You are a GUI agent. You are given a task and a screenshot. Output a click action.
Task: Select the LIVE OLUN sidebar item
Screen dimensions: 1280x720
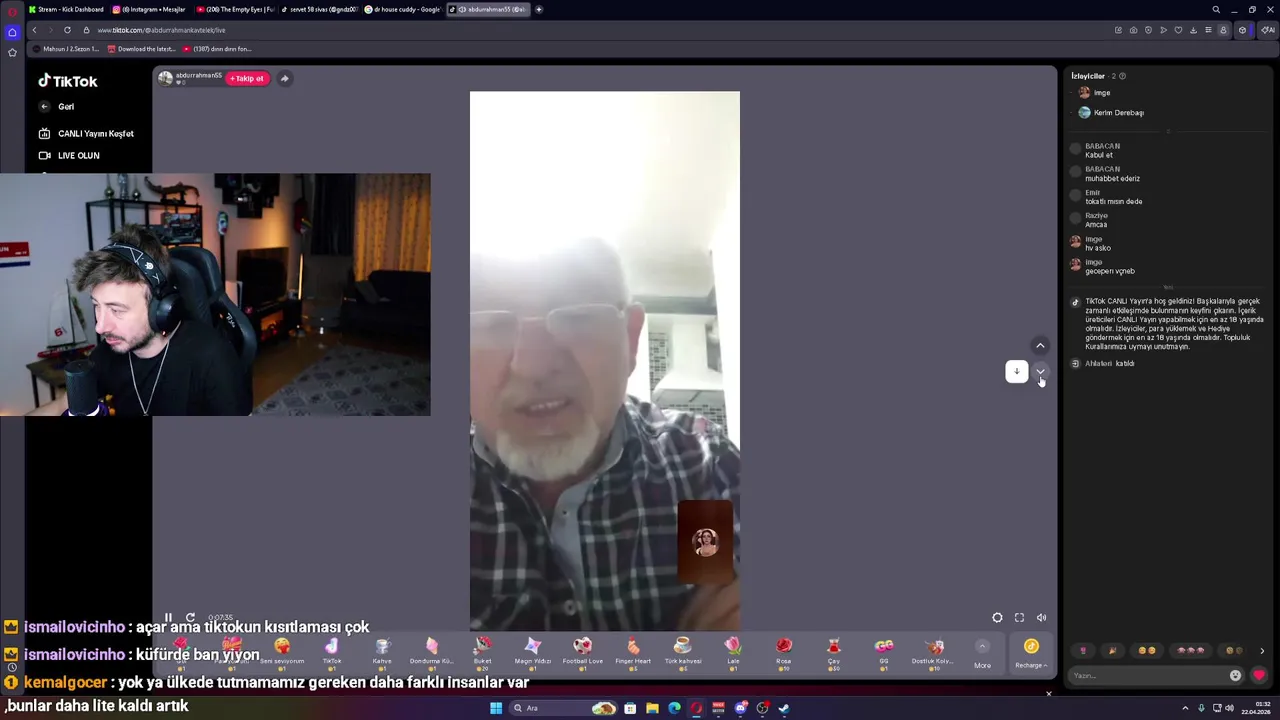point(69,155)
